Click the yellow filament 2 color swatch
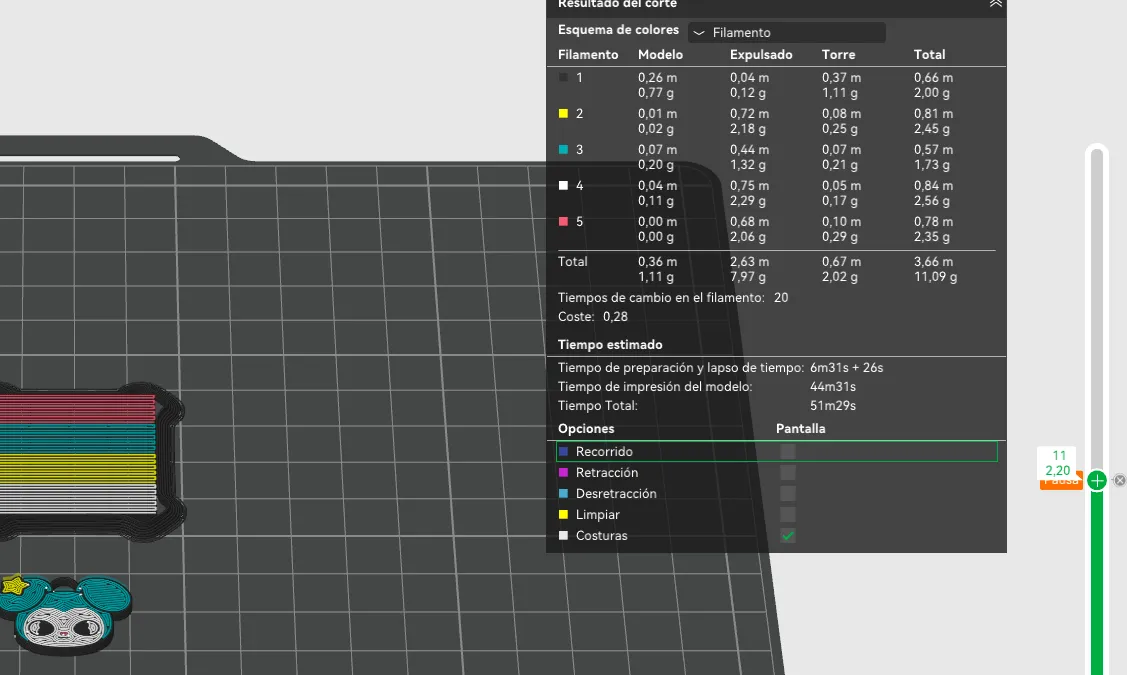The width and height of the screenshot is (1127, 675). click(x=564, y=114)
